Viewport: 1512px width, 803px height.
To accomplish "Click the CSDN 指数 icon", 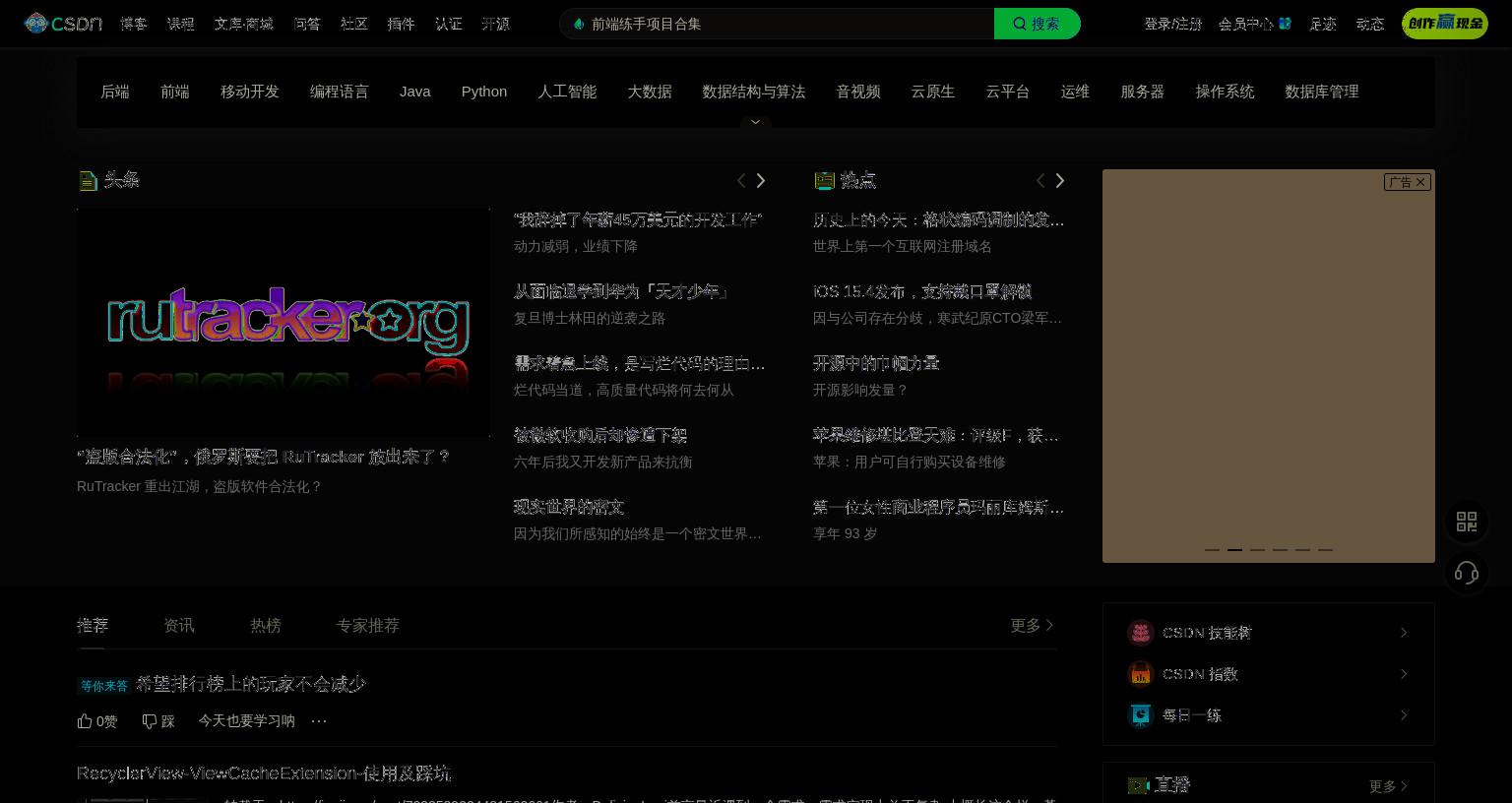I will click(1140, 674).
